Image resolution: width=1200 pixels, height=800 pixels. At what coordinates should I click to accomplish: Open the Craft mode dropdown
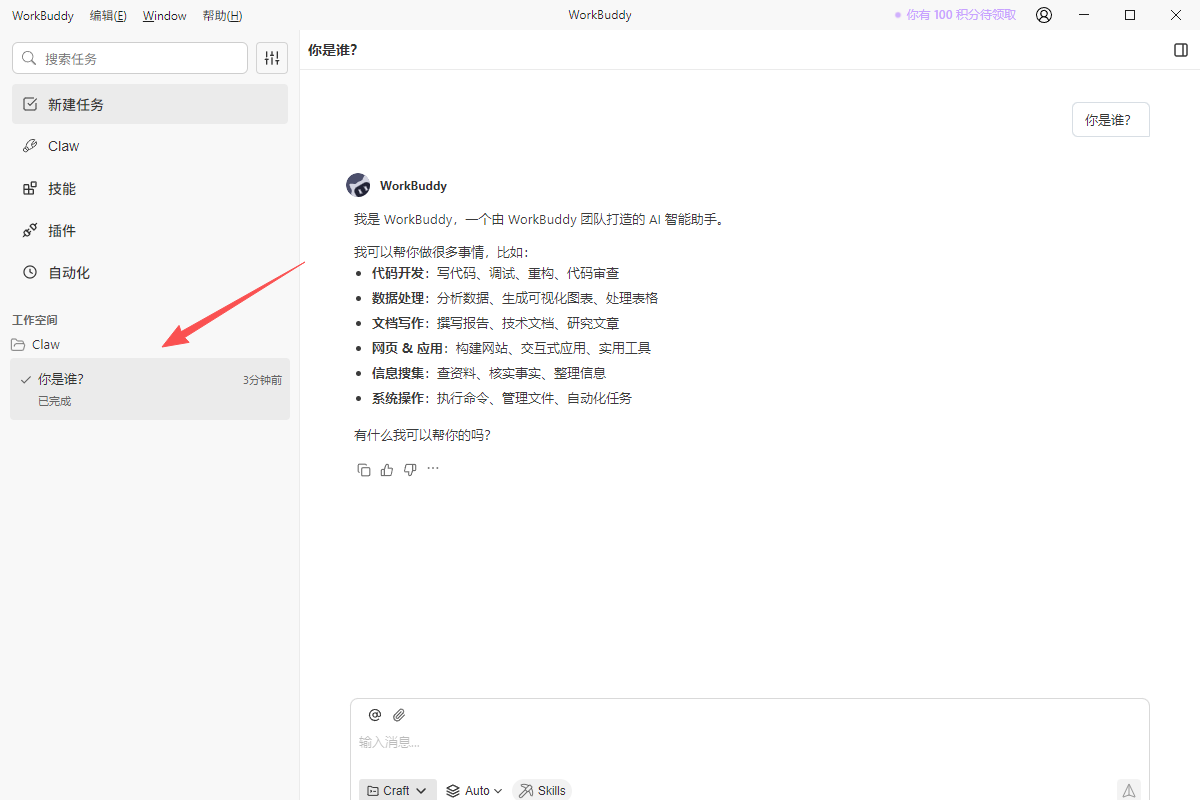coord(397,790)
